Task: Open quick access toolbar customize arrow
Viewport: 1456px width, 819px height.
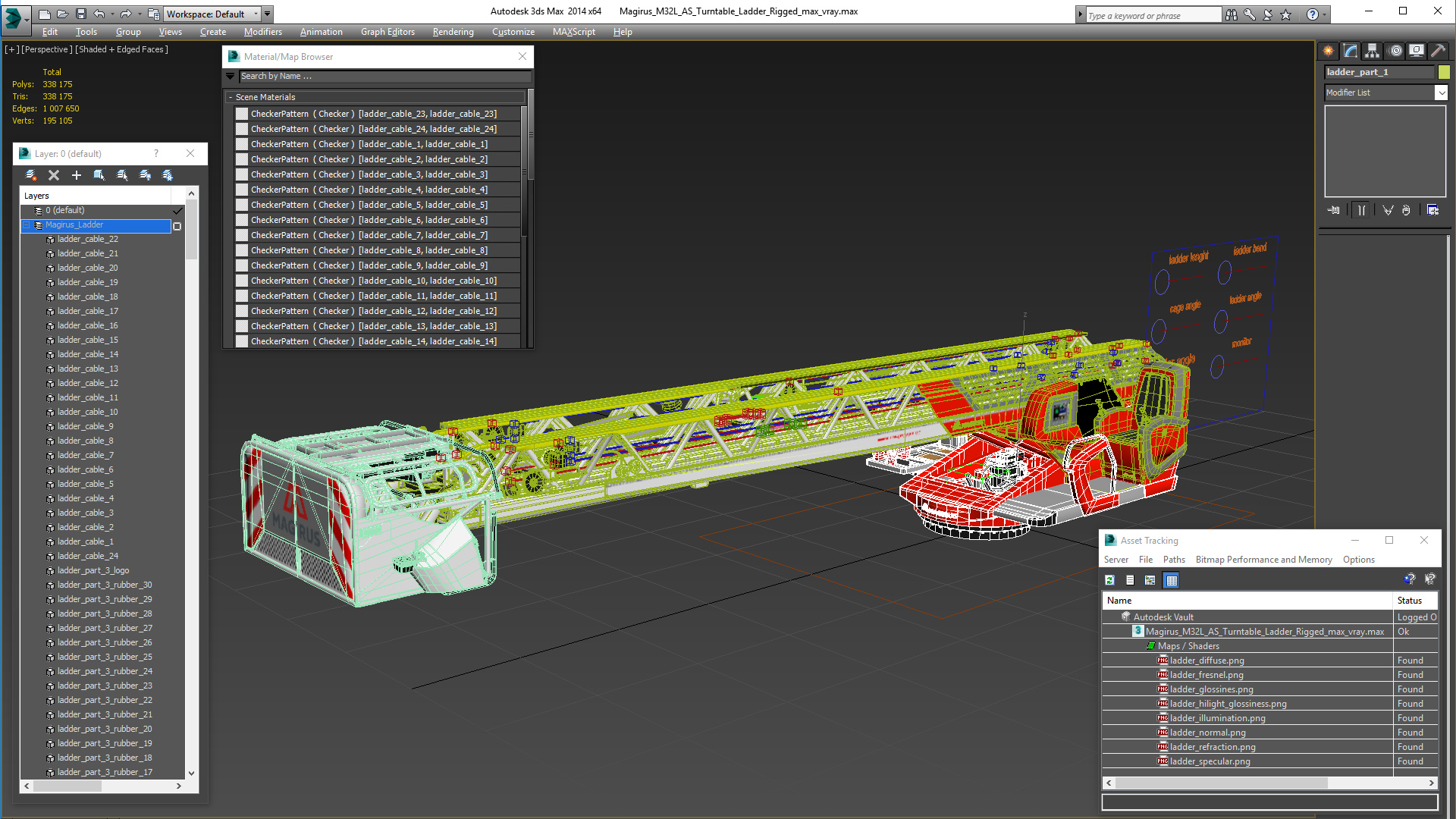Action: (268, 14)
